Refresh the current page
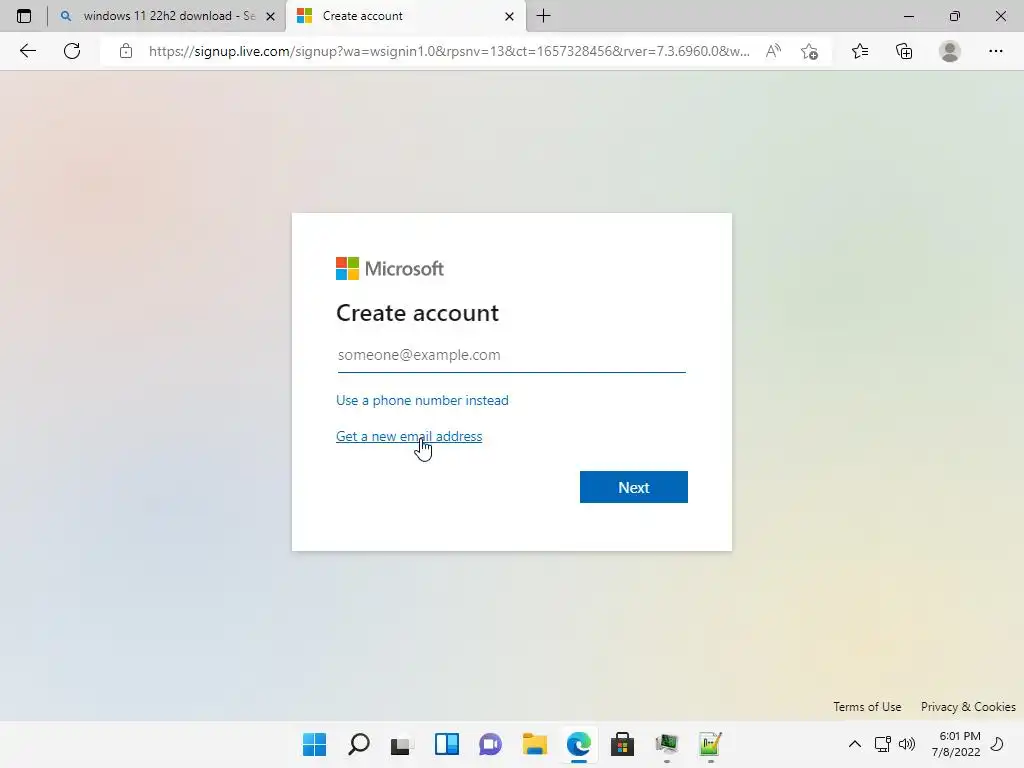The image size is (1024, 768). pyautogui.click(x=72, y=51)
